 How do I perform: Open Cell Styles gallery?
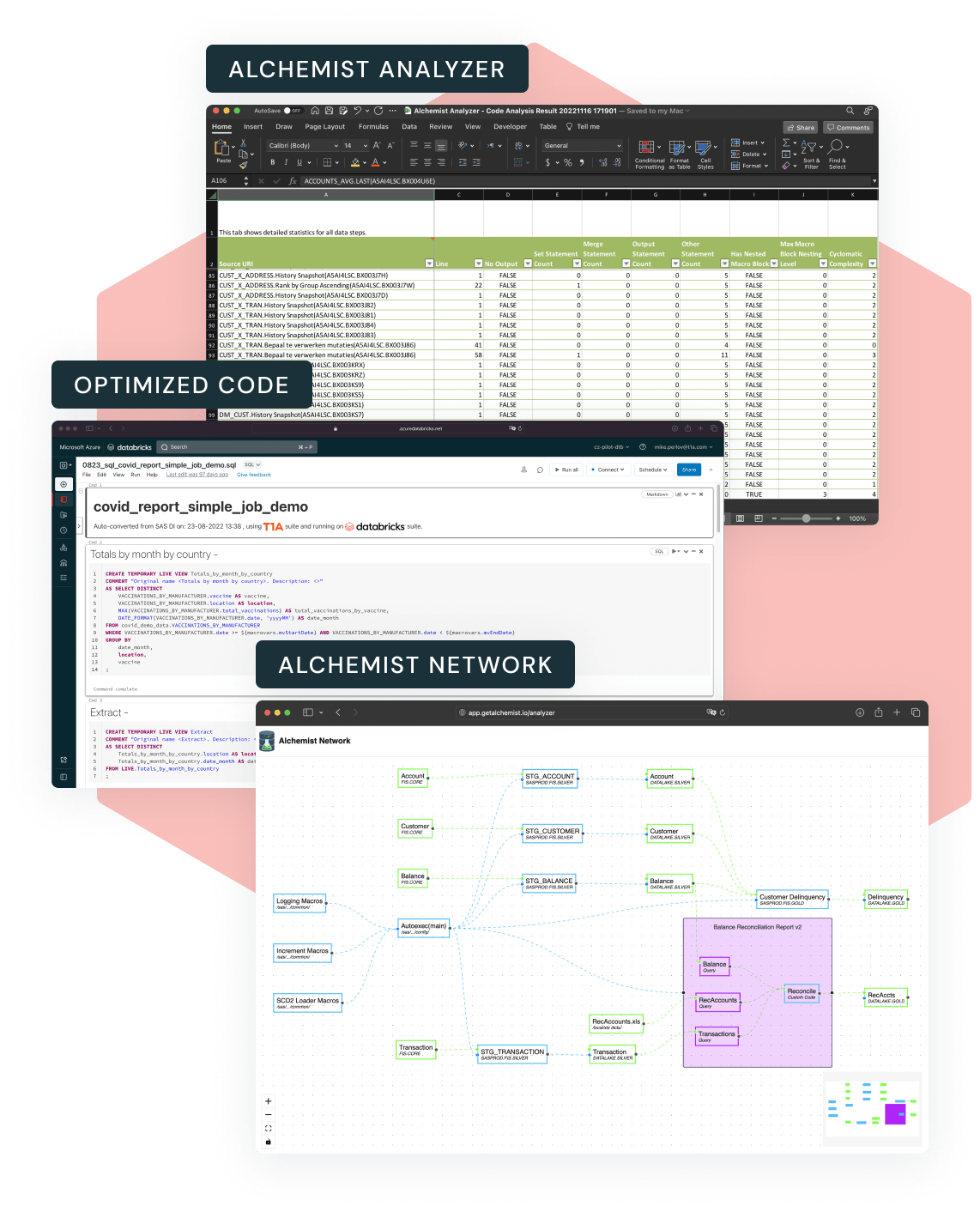click(705, 155)
